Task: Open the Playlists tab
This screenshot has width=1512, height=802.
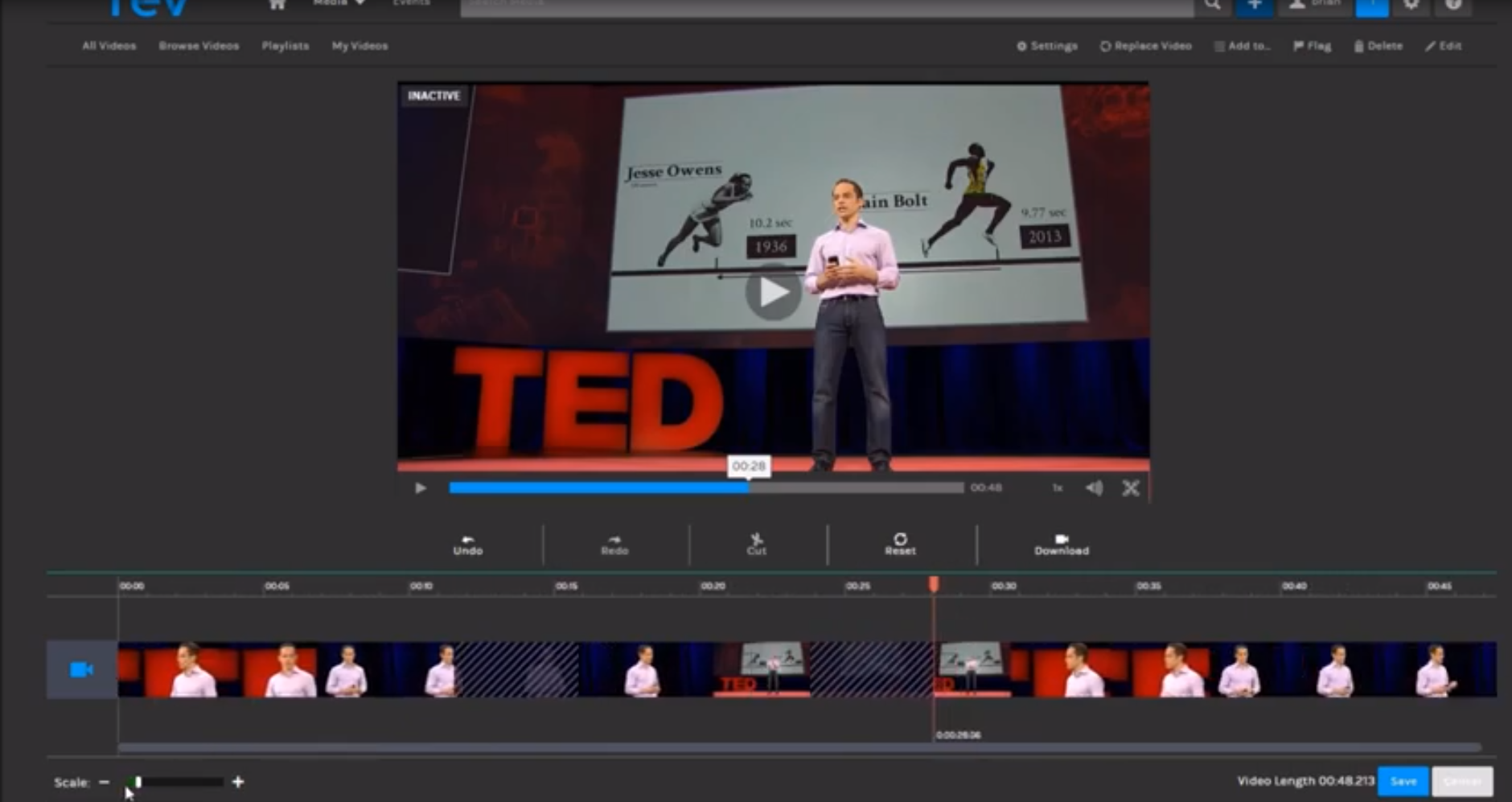Action: coord(285,46)
